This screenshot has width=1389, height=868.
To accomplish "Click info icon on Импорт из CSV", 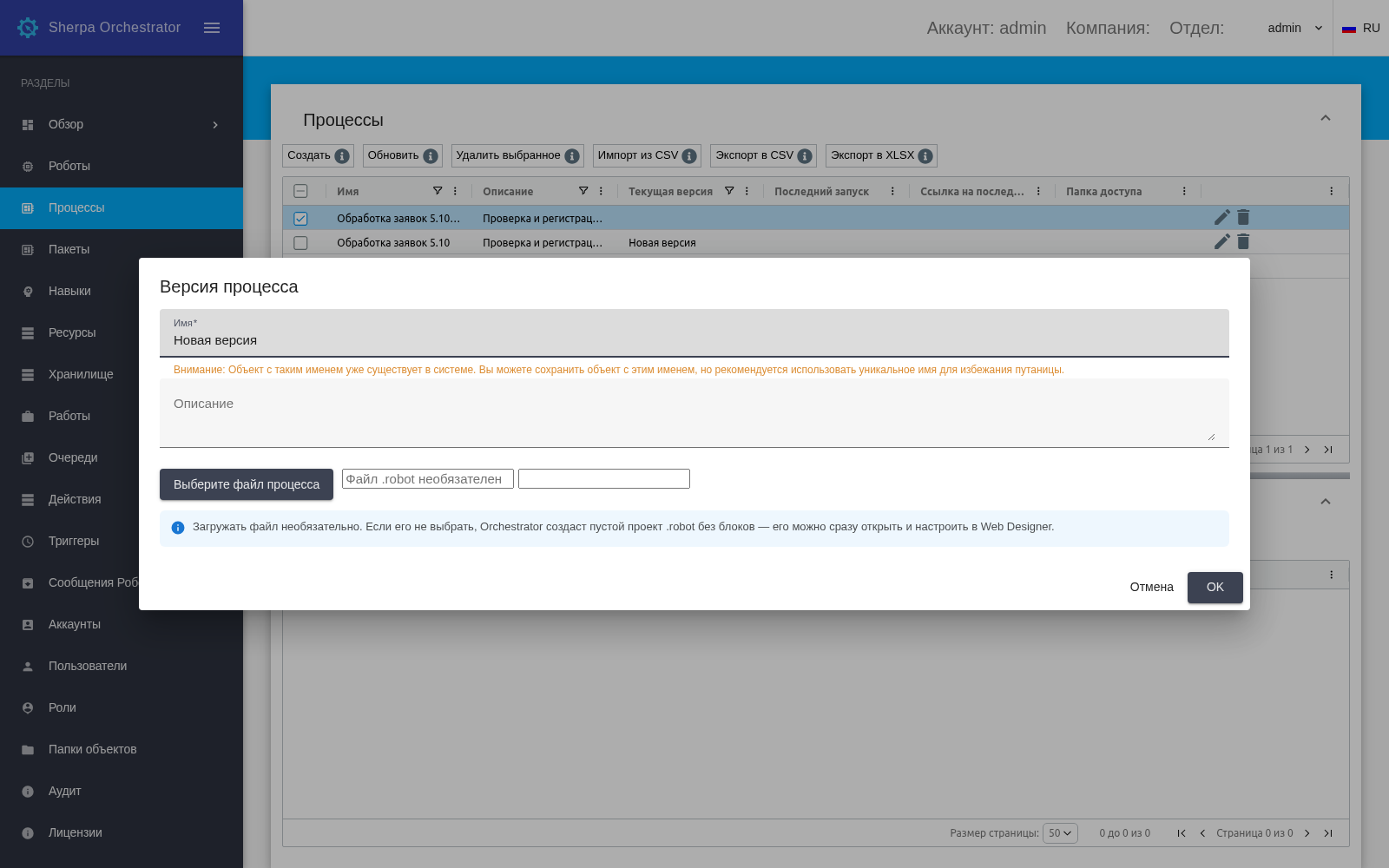I will tap(689, 156).
